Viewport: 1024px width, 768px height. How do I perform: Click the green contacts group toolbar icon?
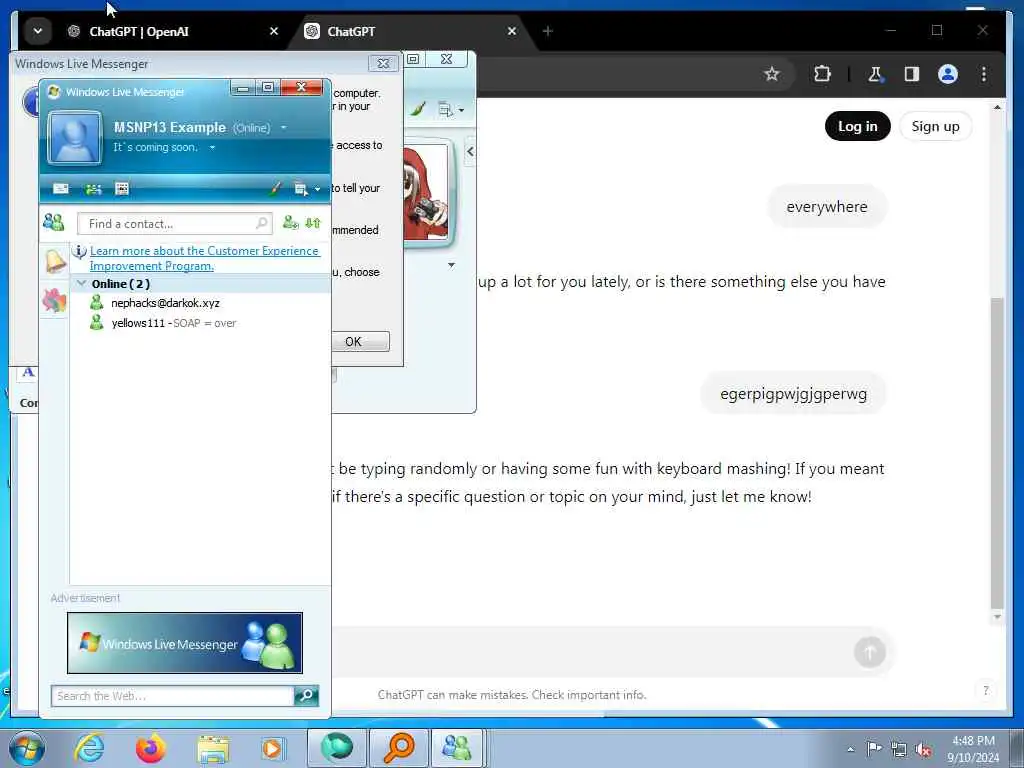pyautogui.click(x=93, y=189)
